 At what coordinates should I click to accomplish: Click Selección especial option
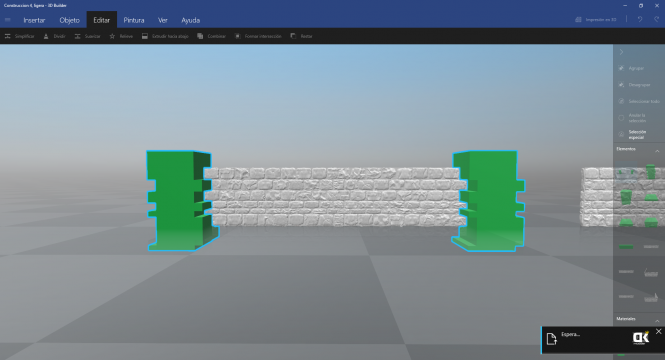tap(633, 135)
